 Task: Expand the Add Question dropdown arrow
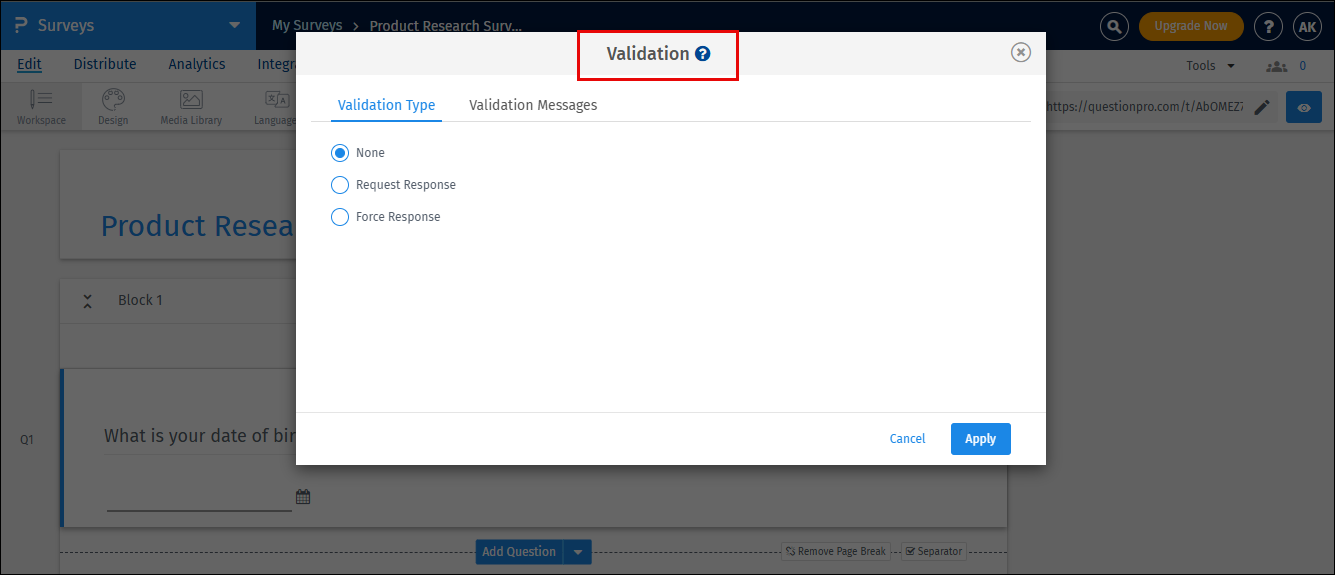[x=578, y=552]
